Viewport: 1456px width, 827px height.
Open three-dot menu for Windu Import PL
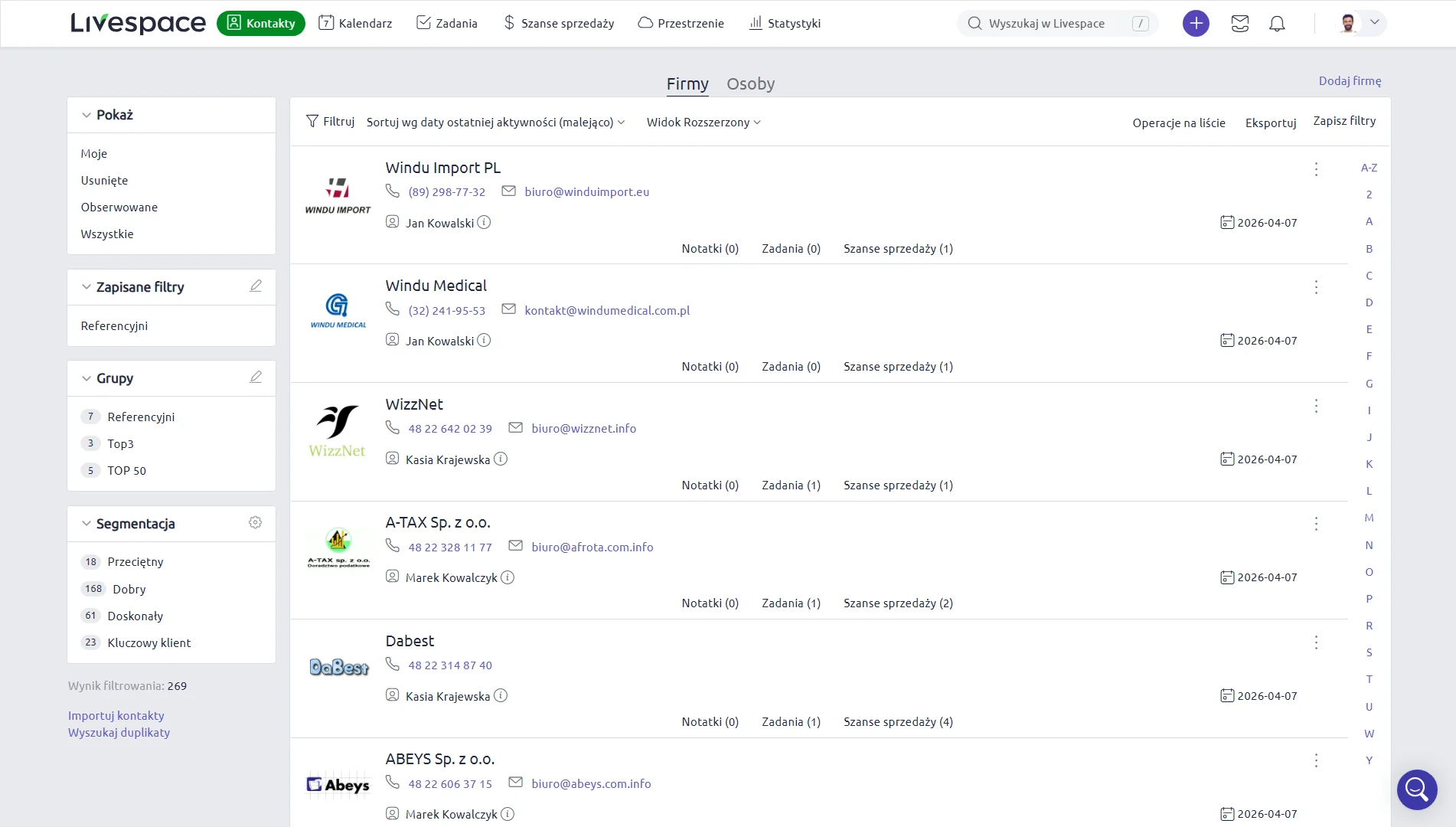[1316, 169]
